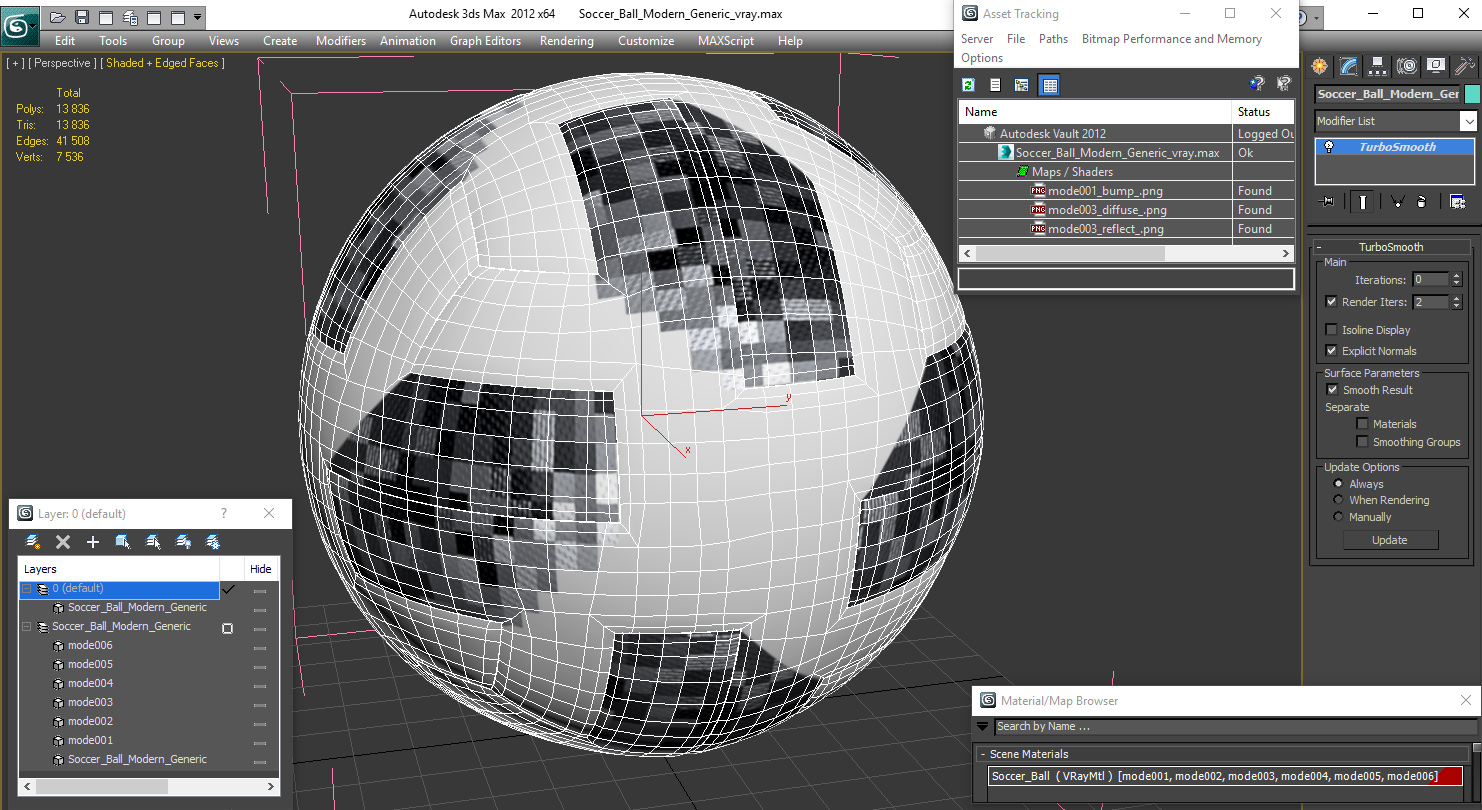Click the Save File floppy icon
The height and width of the screenshot is (810, 1482).
click(x=82, y=17)
